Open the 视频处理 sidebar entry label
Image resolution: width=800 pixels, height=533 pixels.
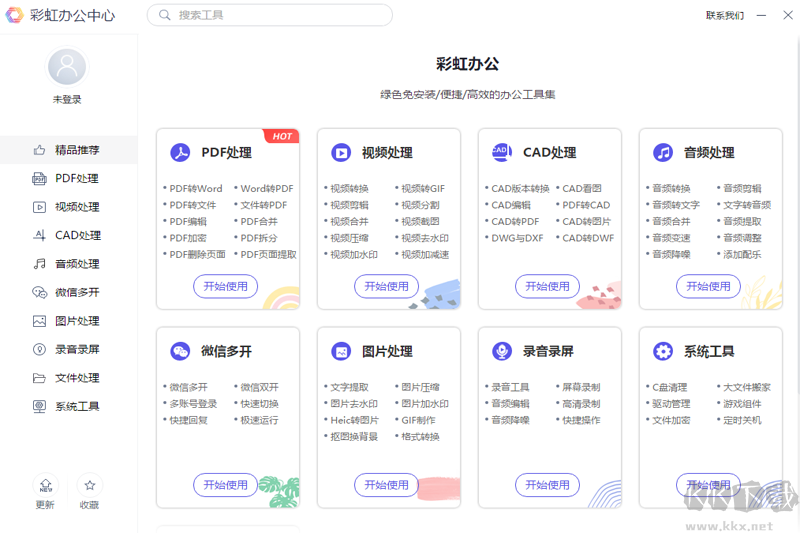77,207
